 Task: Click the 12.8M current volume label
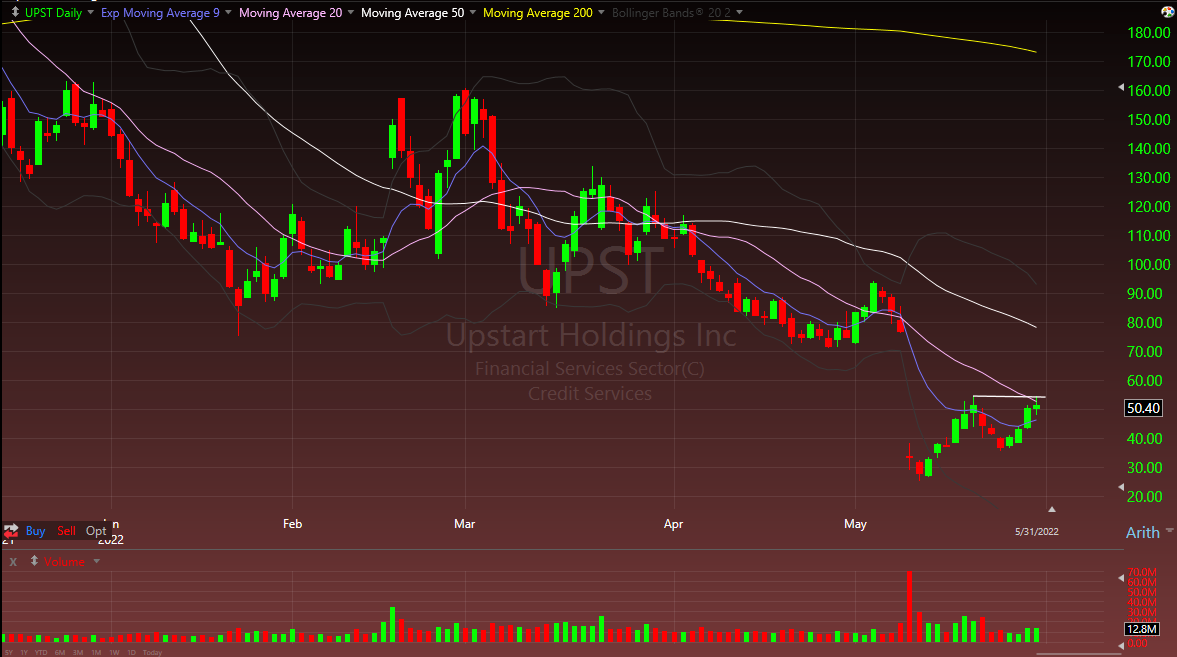click(x=1142, y=628)
